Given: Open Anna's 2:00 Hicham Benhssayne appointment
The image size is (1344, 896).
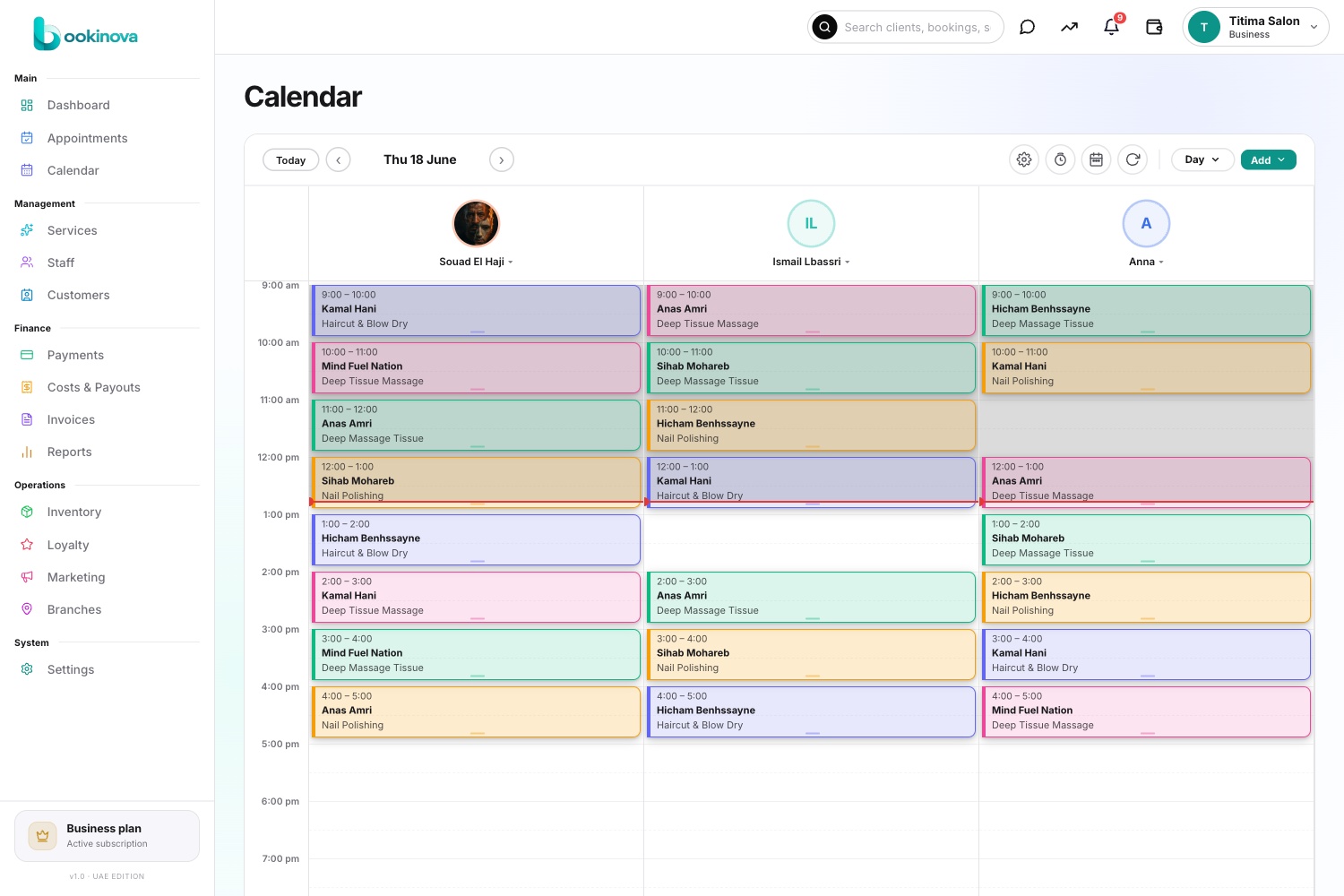Looking at the screenshot, I should click(1146, 597).
